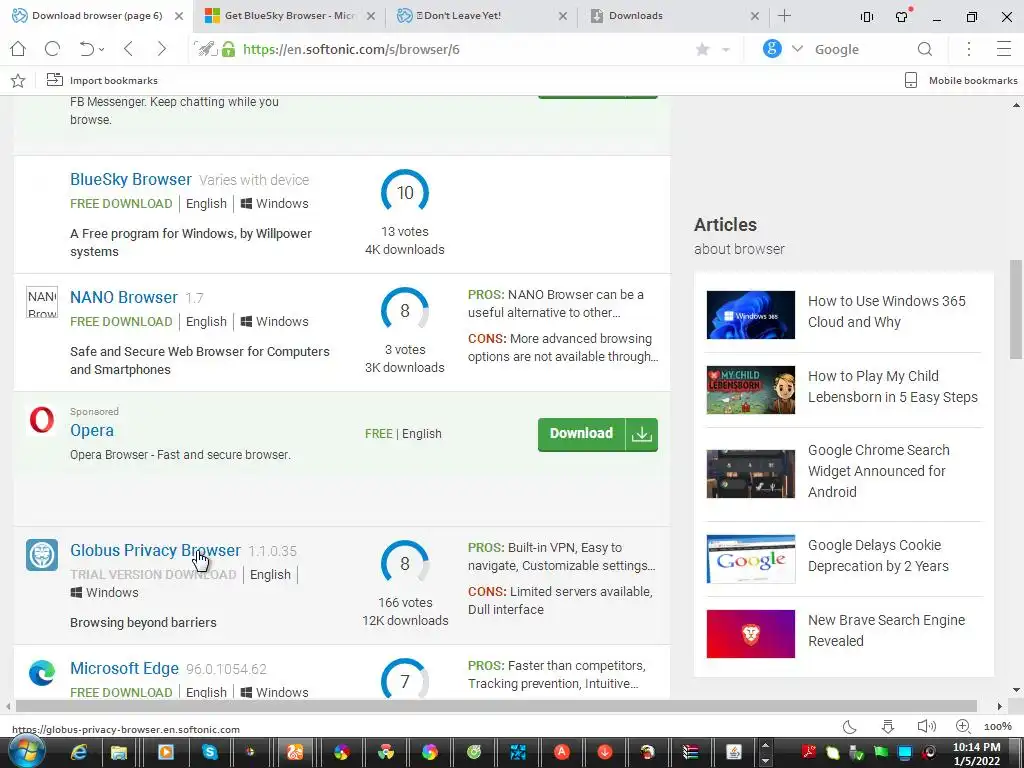This screenshot has width=1024, height=768.
Task: Click the rocket speed mode icon in the address bar
Action: 206,49
